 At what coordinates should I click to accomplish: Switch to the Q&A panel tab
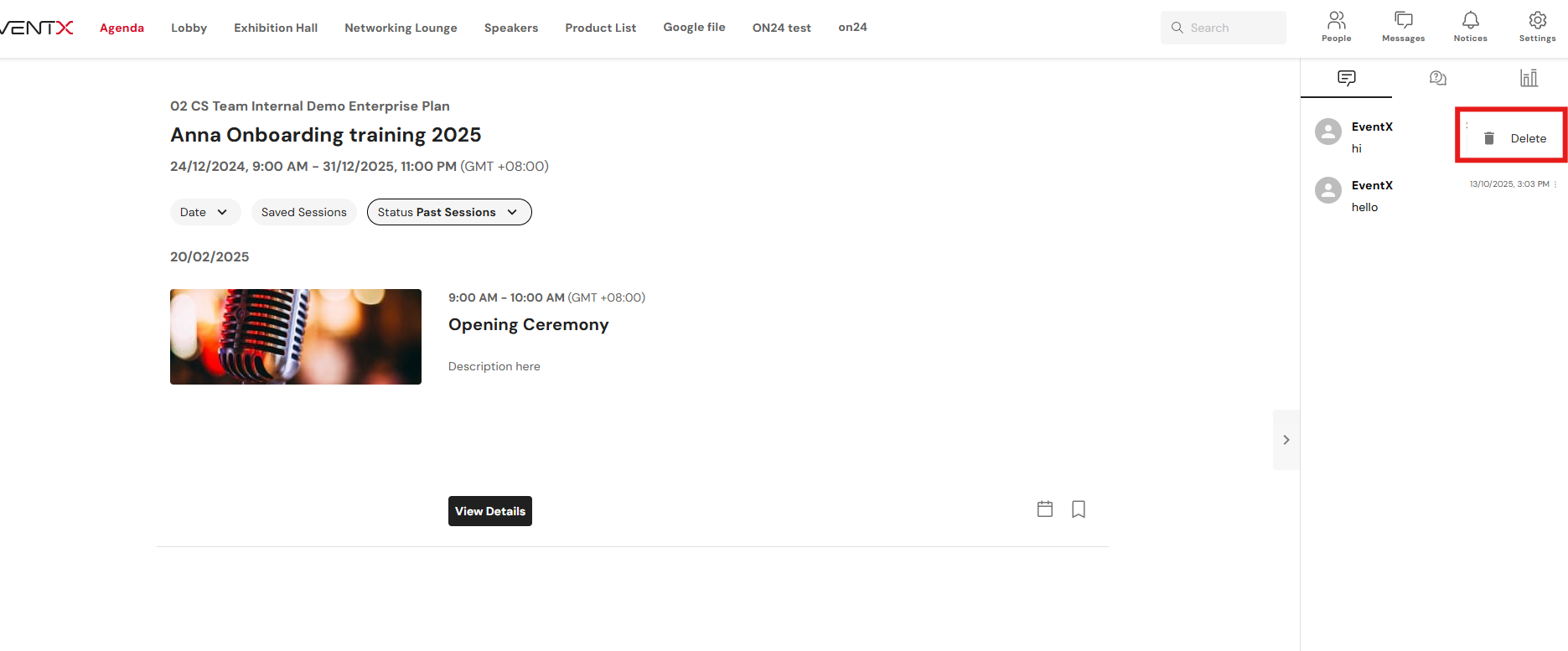[x=1437, y=78]
